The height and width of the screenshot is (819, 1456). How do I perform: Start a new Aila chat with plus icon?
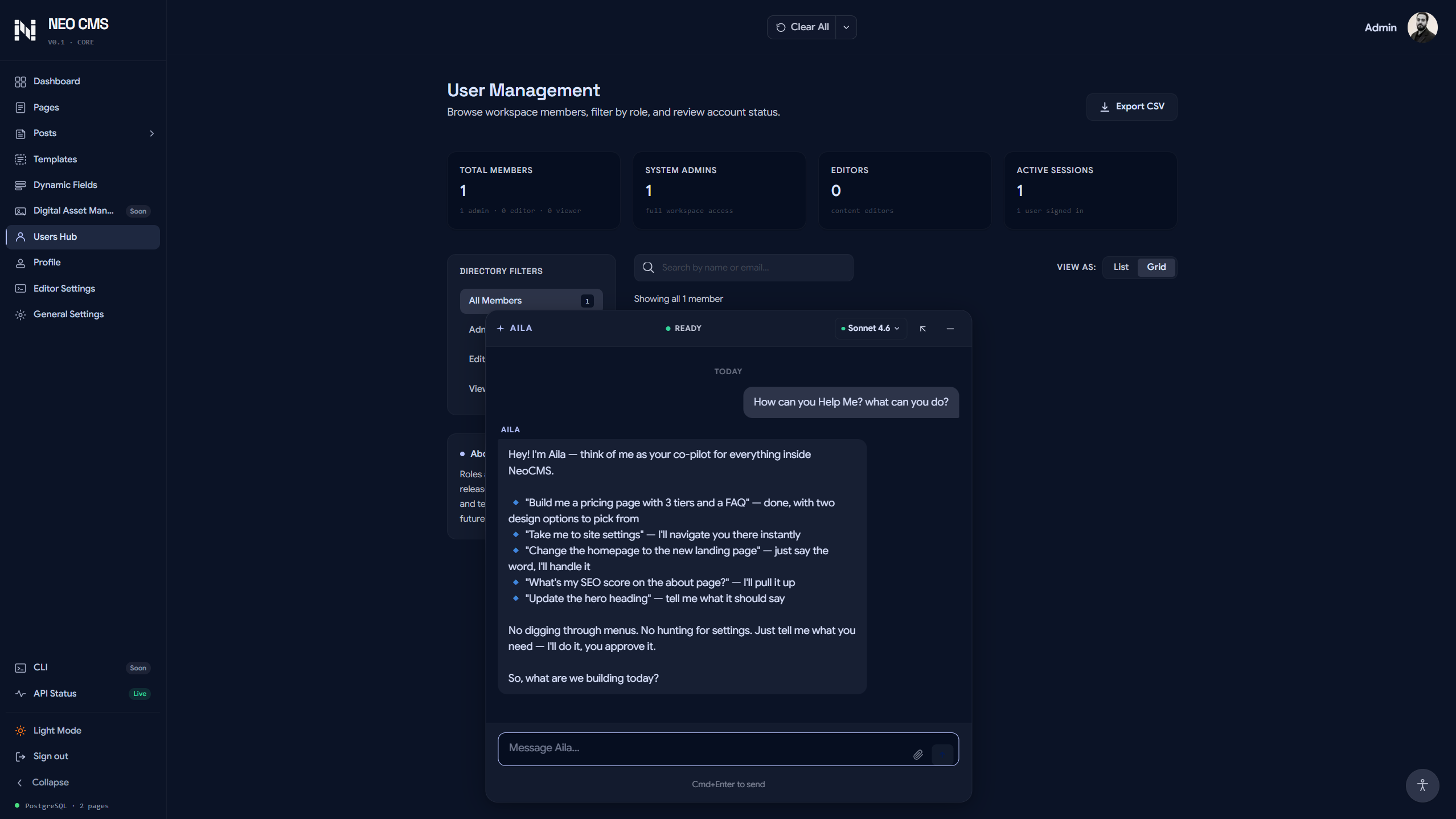click(x=501, y=328)
